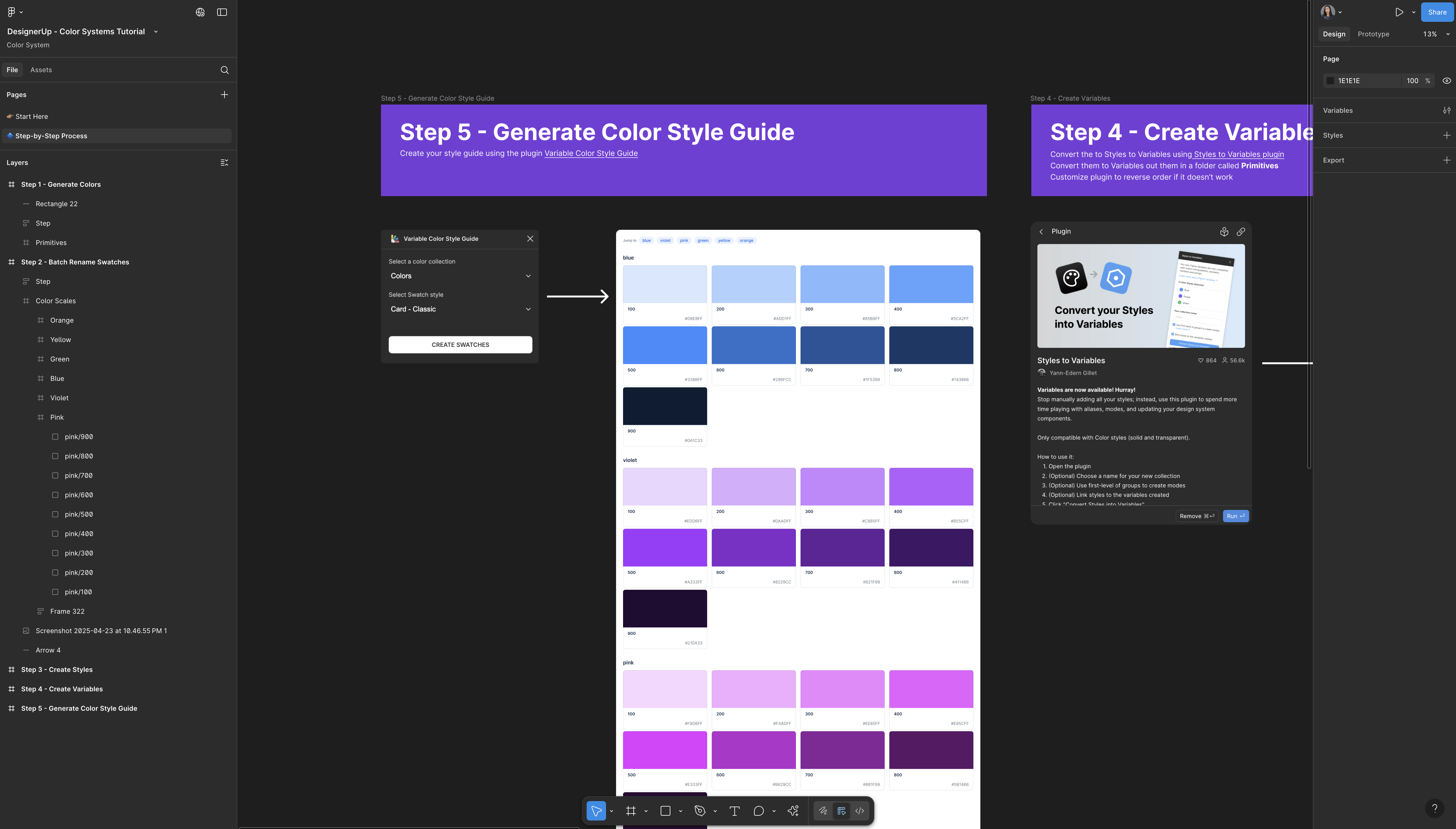Open the Start Here page
This screenshot has width=1456, height=829.
(x=117, y=116)
